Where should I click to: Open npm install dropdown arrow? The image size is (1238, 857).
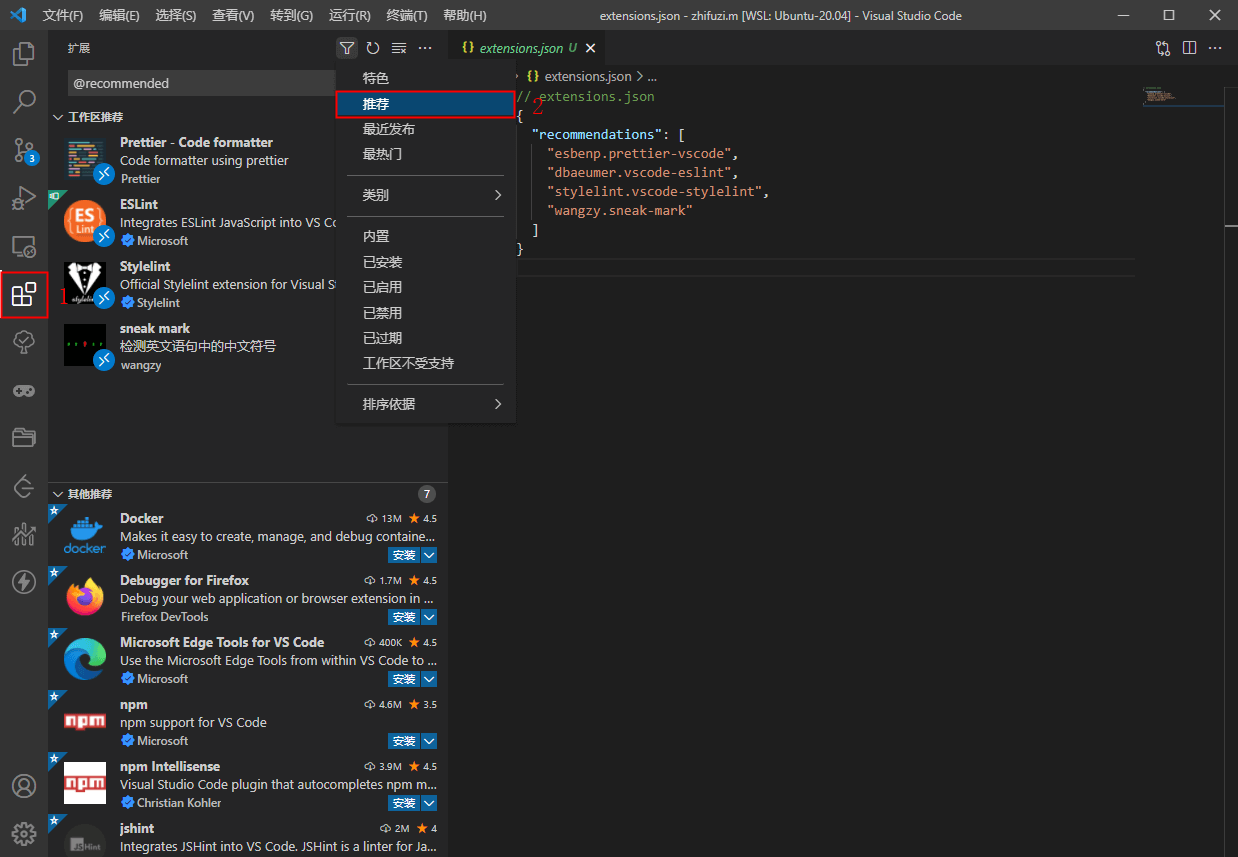pos(429,741)
